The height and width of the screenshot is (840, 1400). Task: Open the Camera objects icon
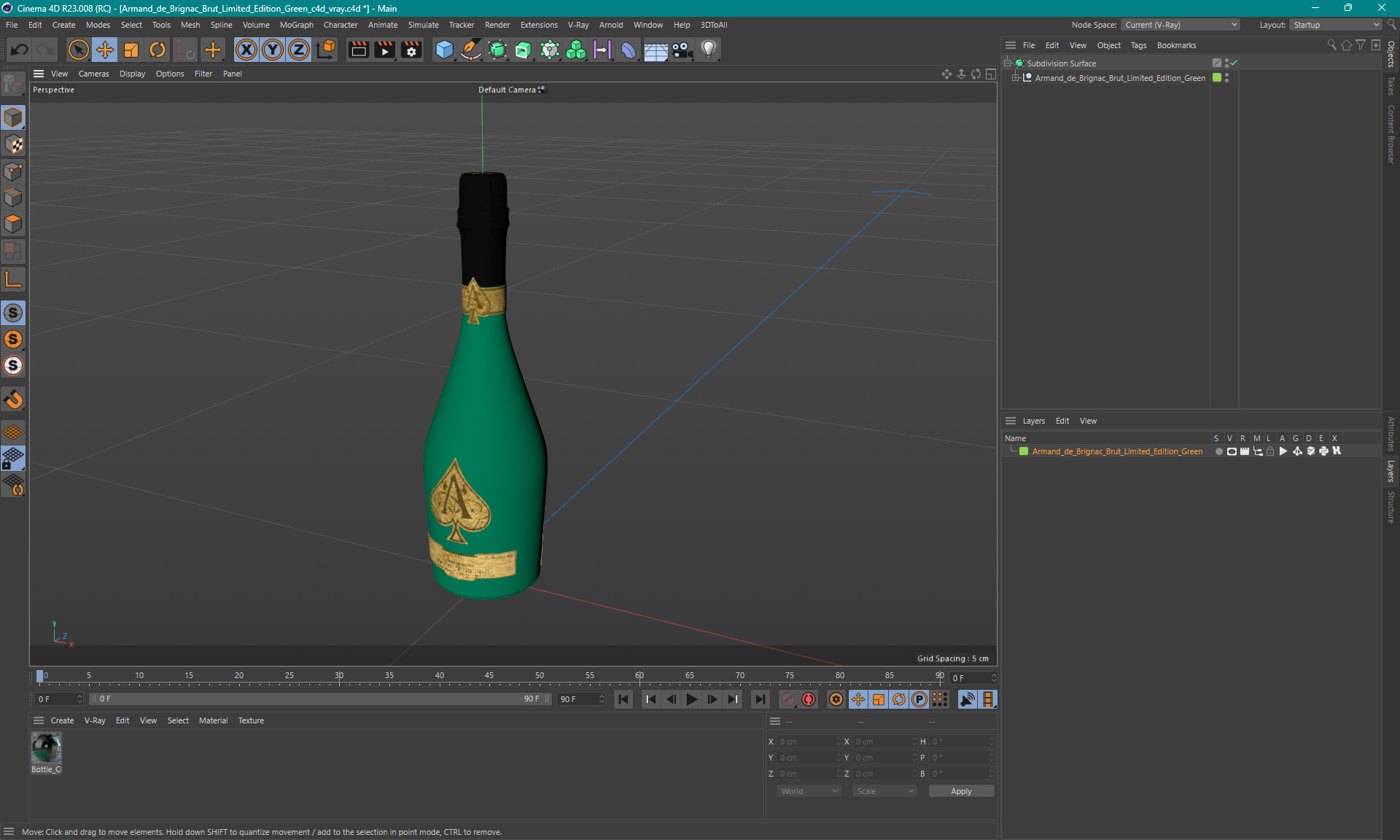point(682,50)
